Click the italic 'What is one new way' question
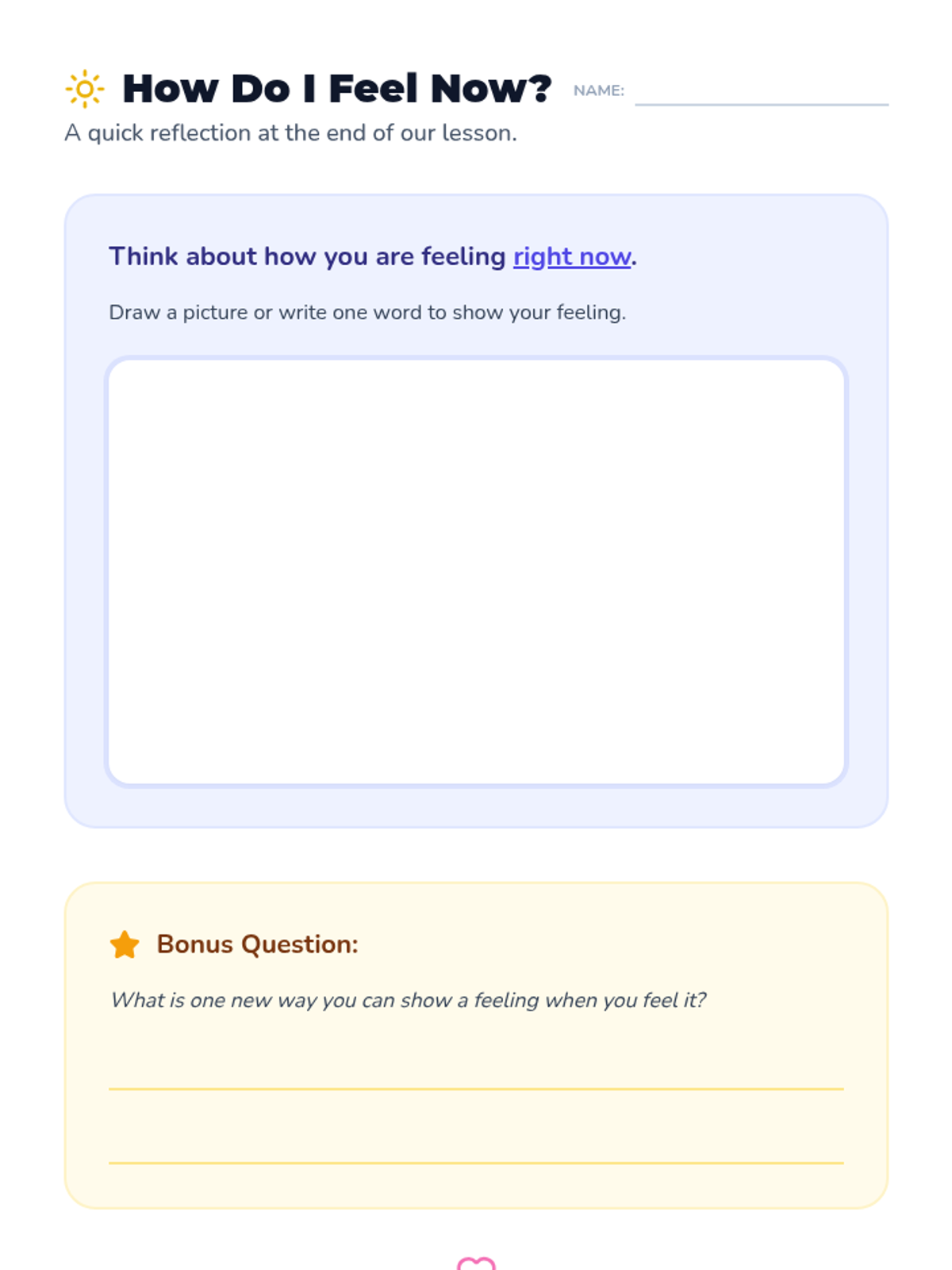 point(408,1000)
